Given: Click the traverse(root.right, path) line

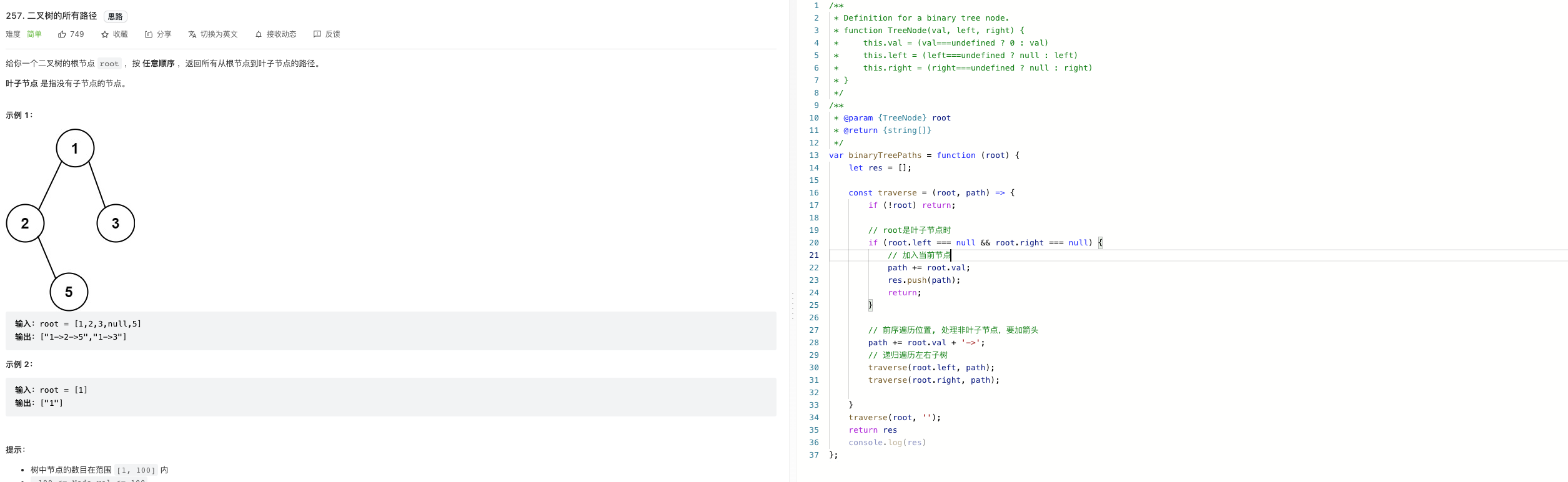Looking at the screenshot, I should pyautogui.click(x=934, y=380).
